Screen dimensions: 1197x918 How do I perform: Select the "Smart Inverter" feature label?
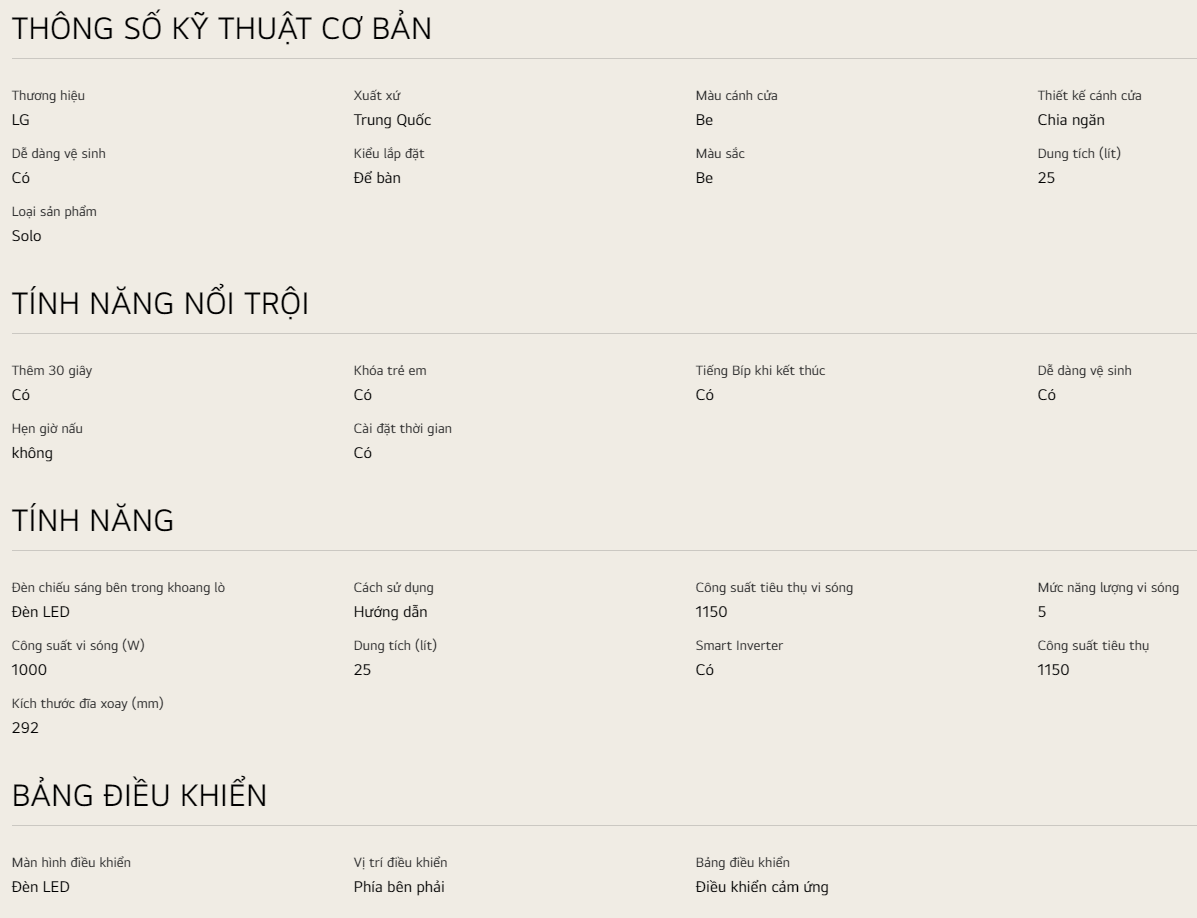[x=739, y=646]
